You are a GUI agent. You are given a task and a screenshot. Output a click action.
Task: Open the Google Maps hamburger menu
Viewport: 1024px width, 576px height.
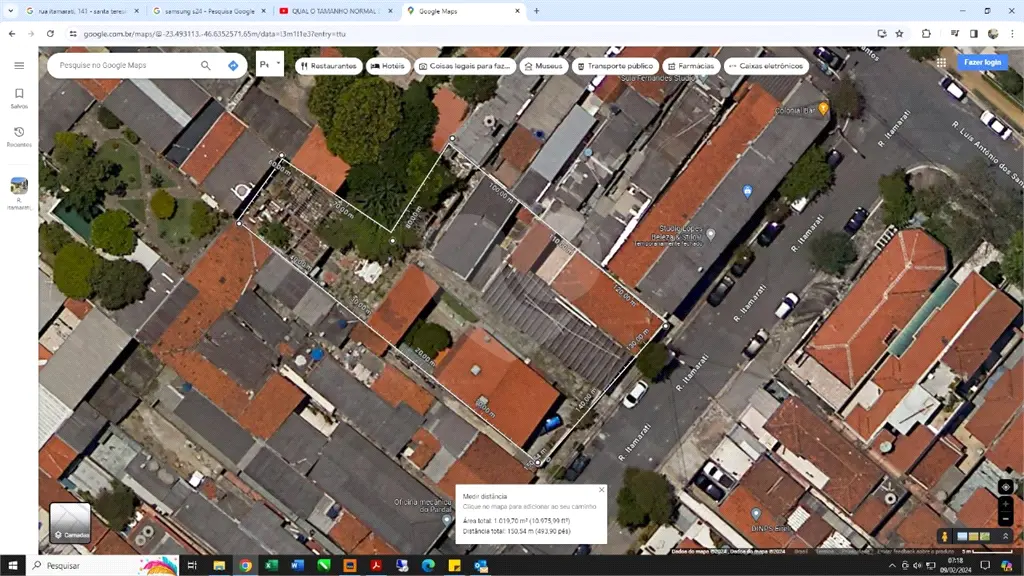click(x=19, y=65)
